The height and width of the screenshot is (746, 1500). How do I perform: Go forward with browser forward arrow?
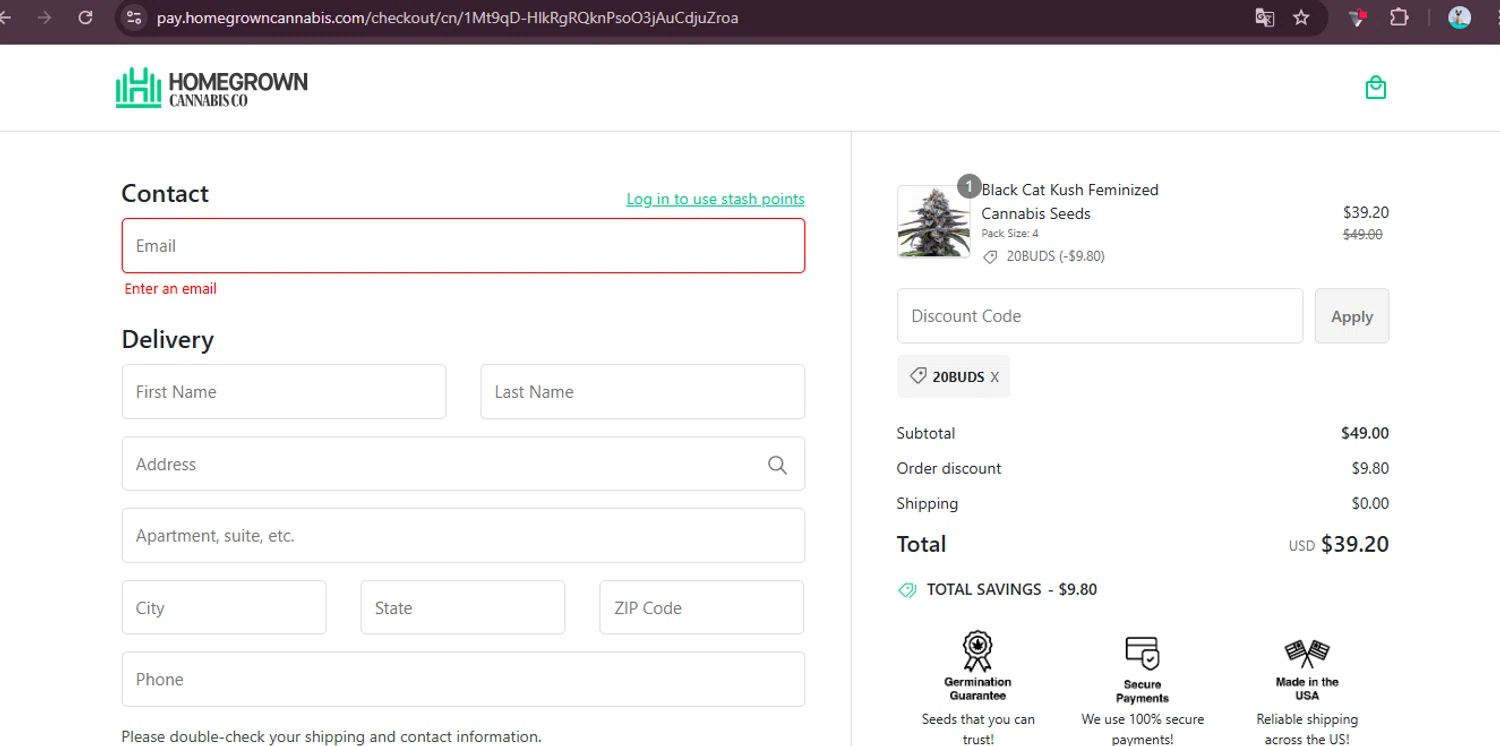click(x=44, y=17)
